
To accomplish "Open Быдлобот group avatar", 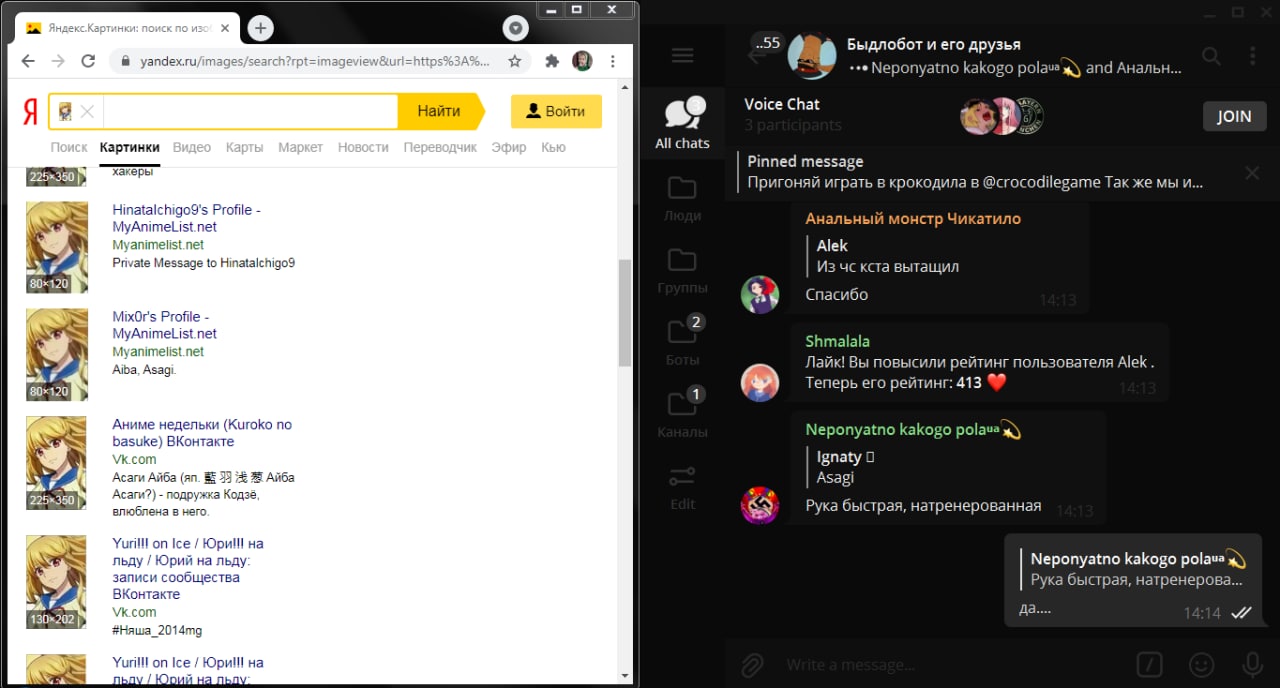I will coord(812,56).
